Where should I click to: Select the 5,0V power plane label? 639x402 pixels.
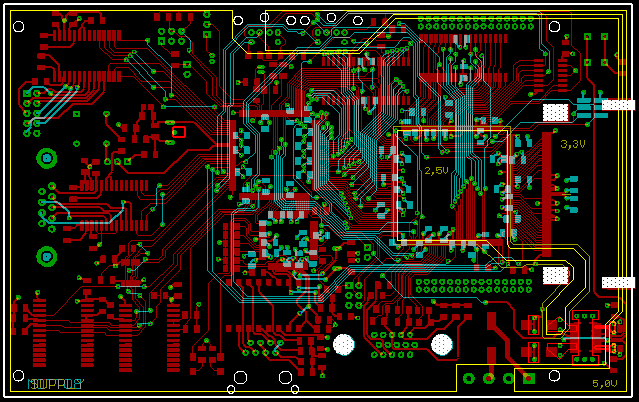coord(605,384)
